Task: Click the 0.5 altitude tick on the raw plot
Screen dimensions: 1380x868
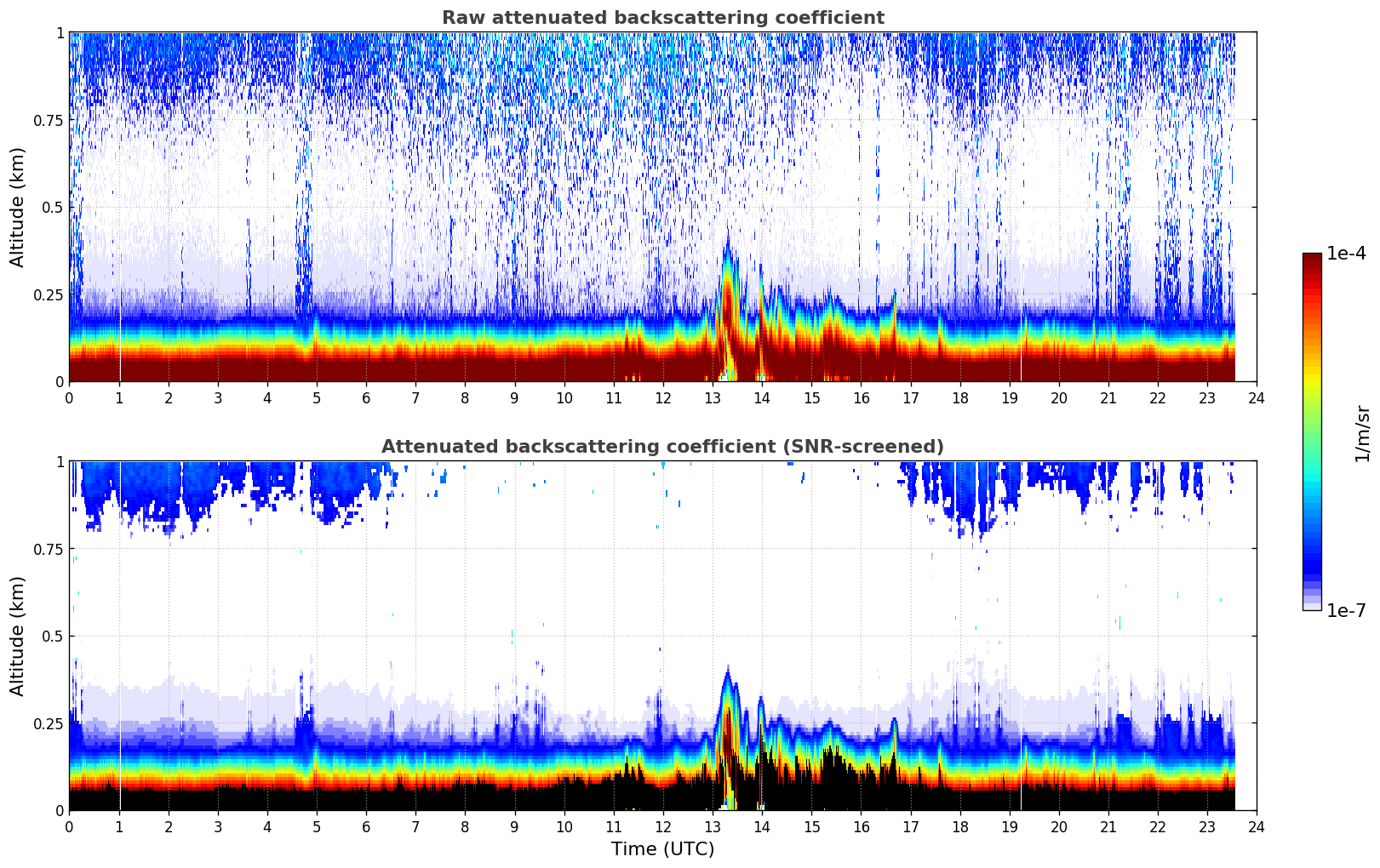Action: click(53, 207)
